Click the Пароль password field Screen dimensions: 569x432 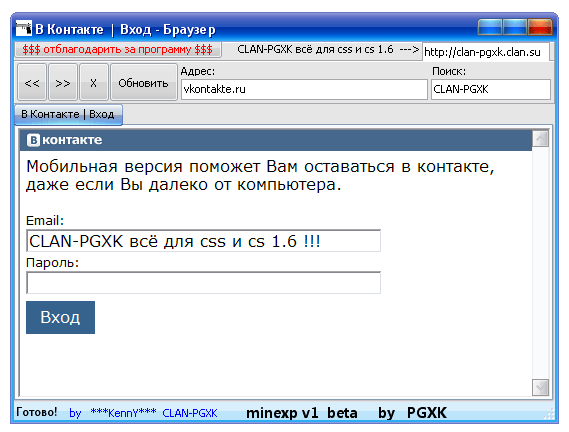tap(203, 282)
